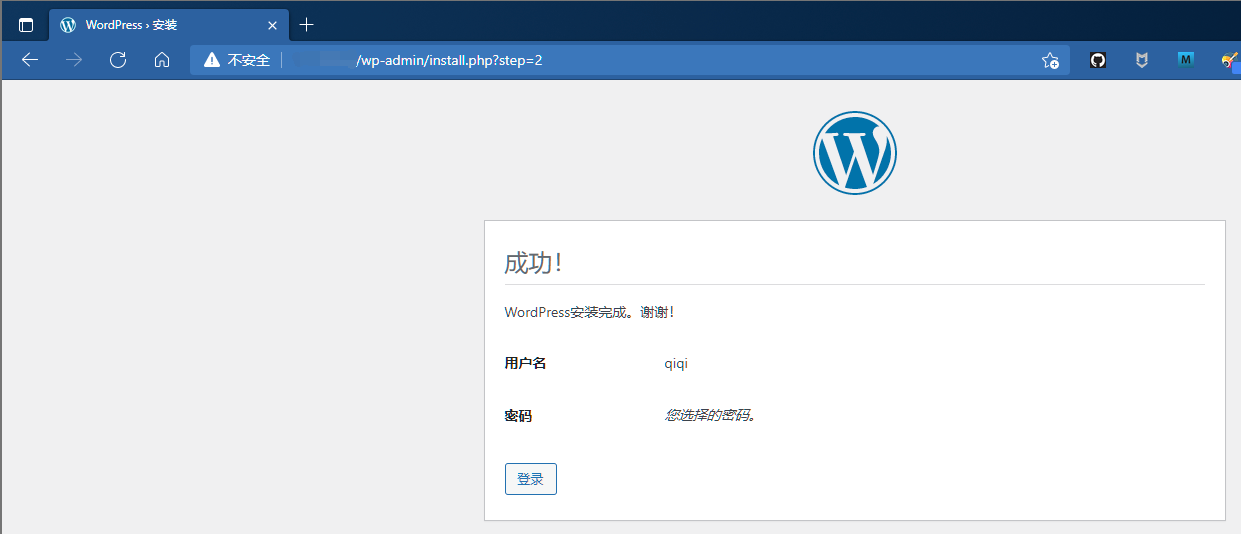Open the GitHub extension icon
The width and height of the screenshot is (1241, 534).
pos(1098,60)
